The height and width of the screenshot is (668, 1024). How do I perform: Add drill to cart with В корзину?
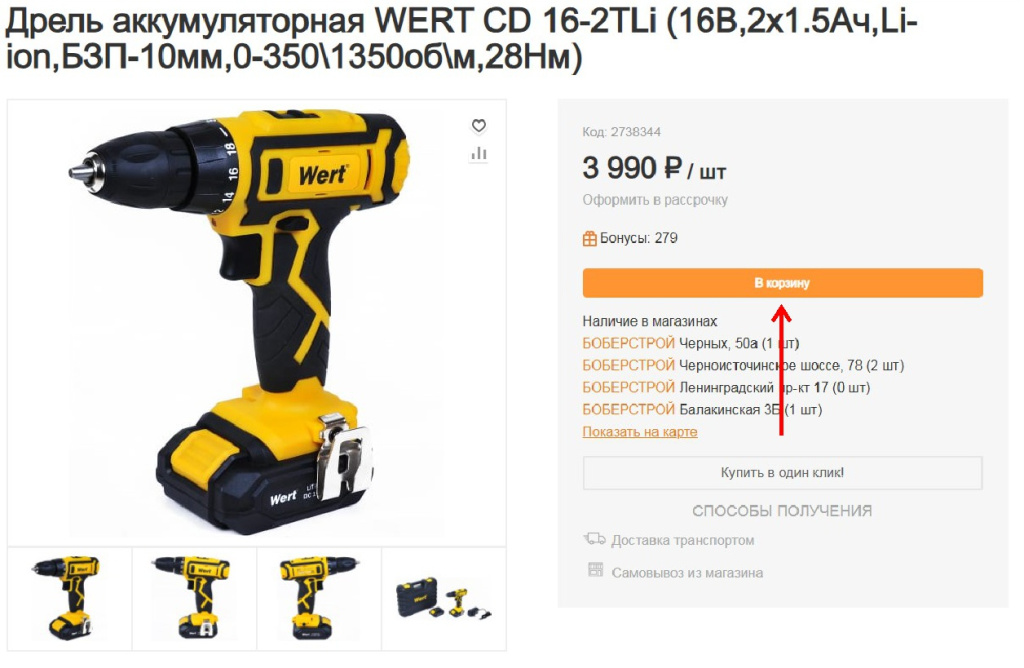click(782, 283)
